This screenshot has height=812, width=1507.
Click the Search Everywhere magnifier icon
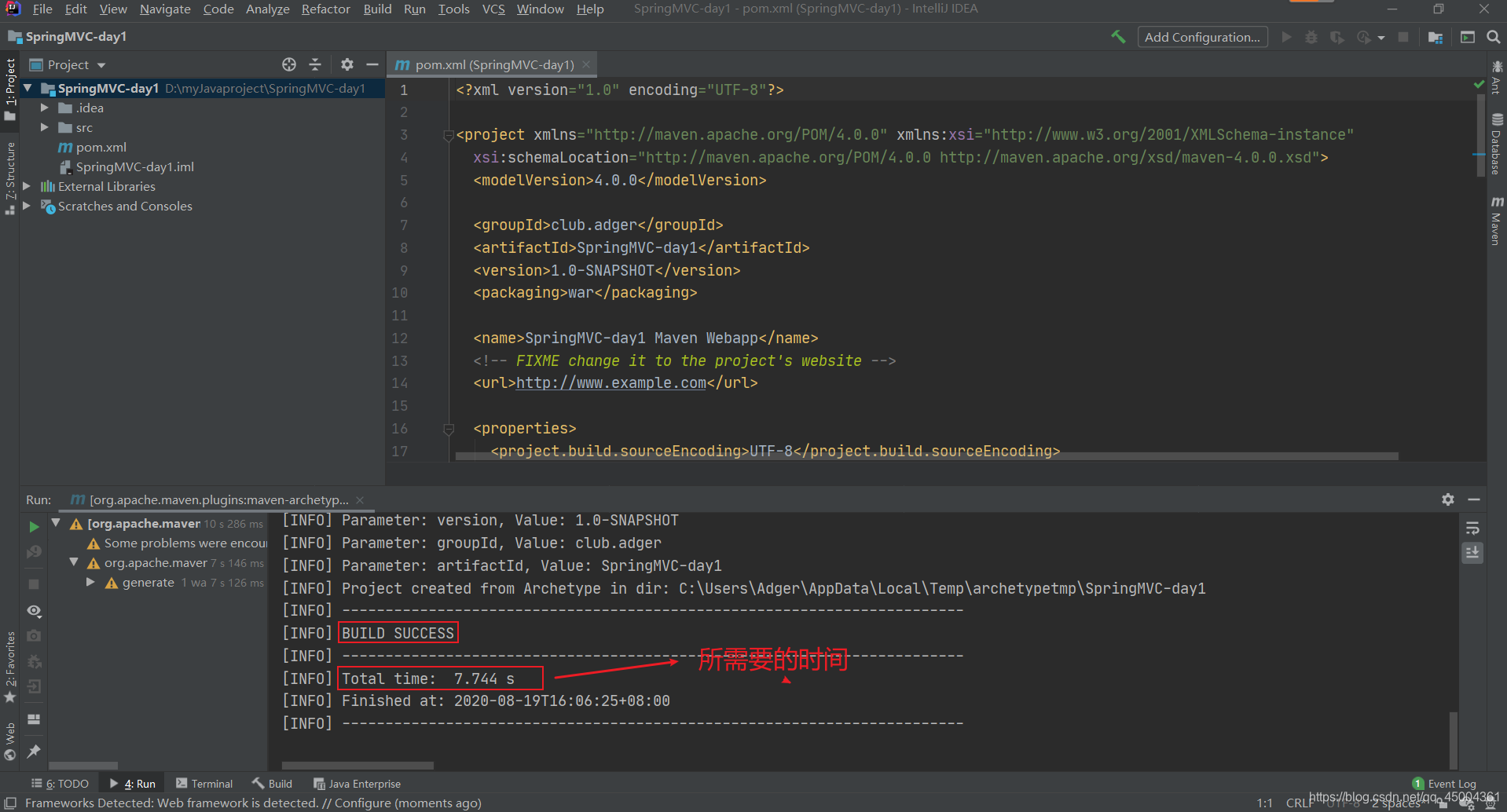[1494, 37]
